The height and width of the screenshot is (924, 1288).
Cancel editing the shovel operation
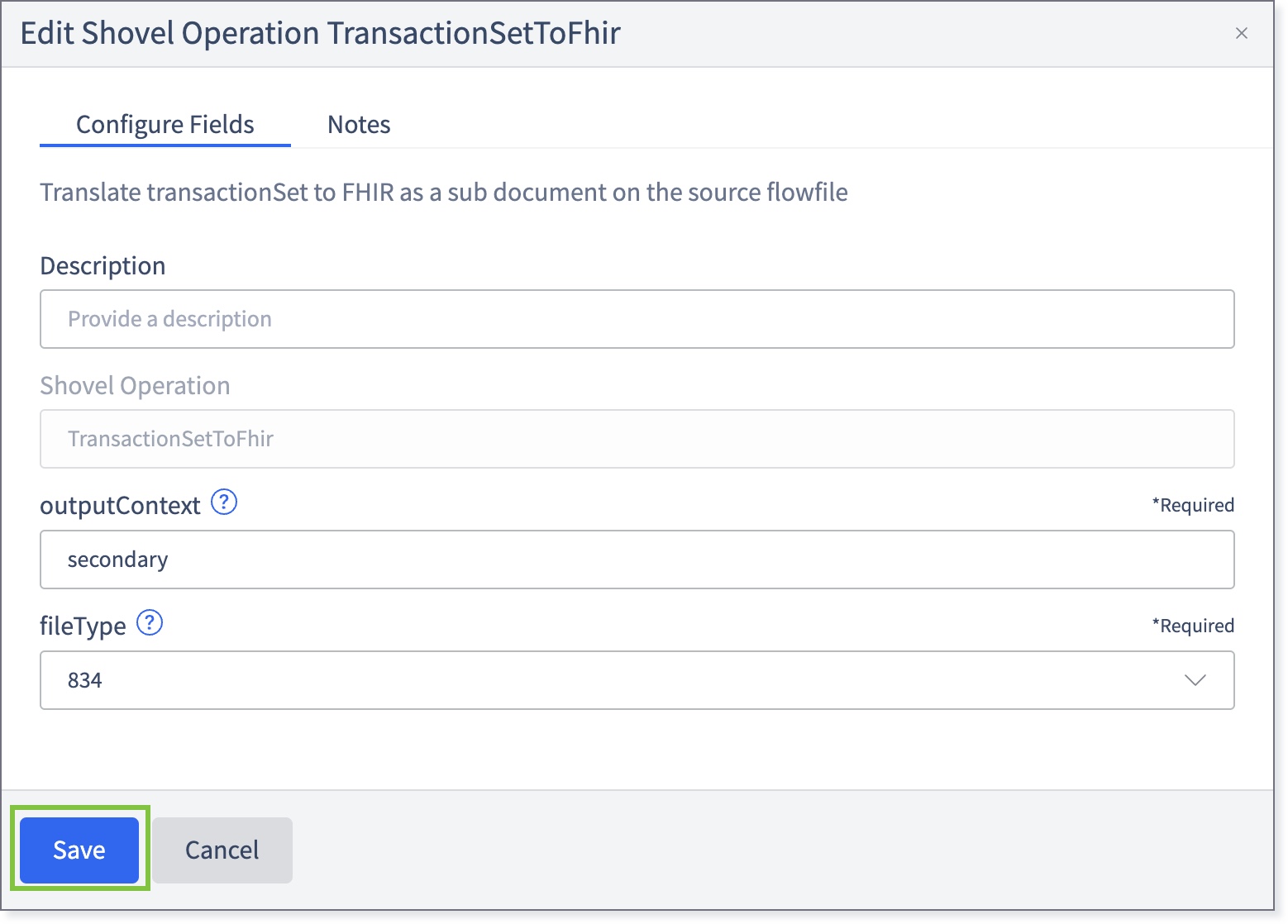222,850
